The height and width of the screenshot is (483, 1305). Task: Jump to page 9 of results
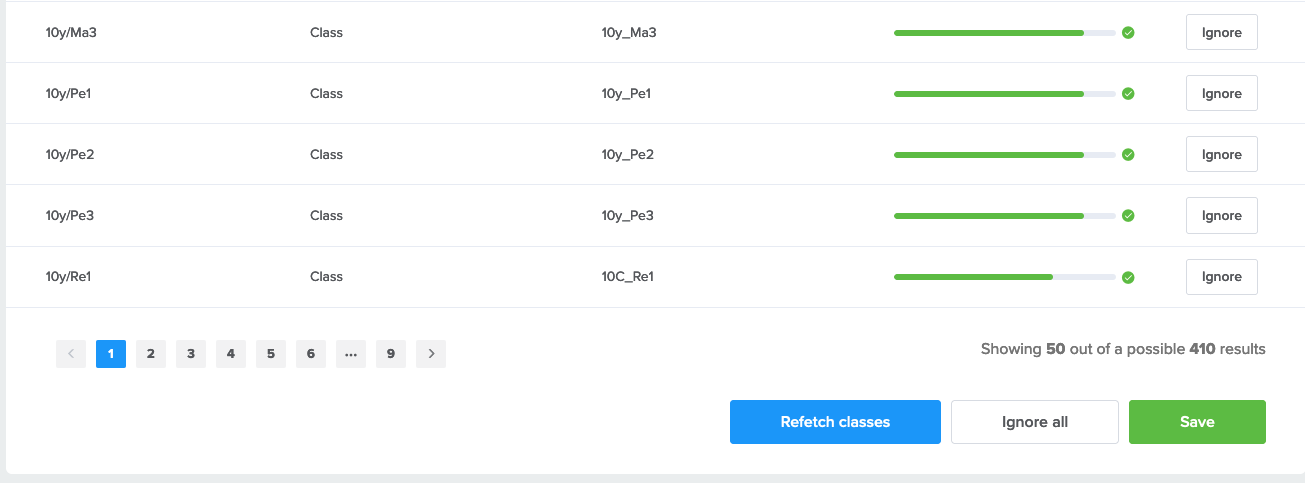click(391, 354)
